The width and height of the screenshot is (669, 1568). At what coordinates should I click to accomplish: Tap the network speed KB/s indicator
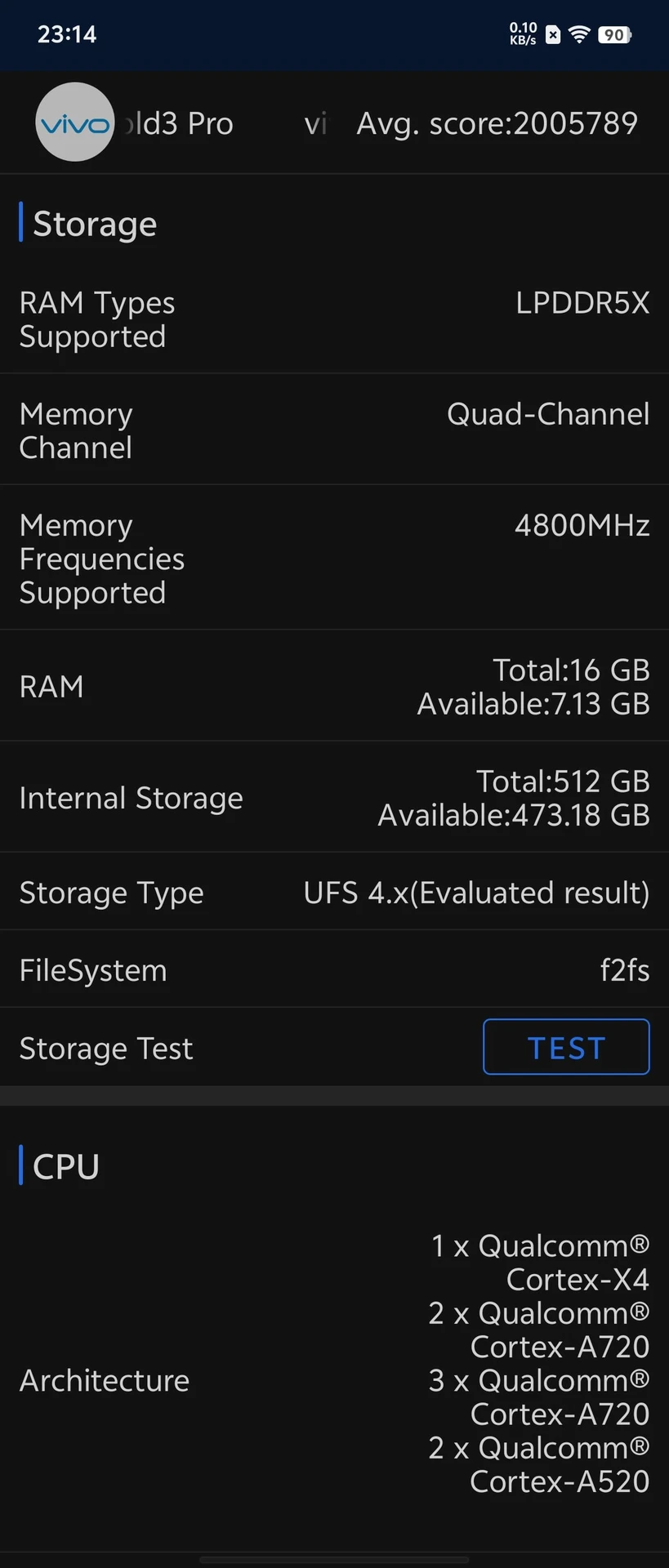click(523, 34)
